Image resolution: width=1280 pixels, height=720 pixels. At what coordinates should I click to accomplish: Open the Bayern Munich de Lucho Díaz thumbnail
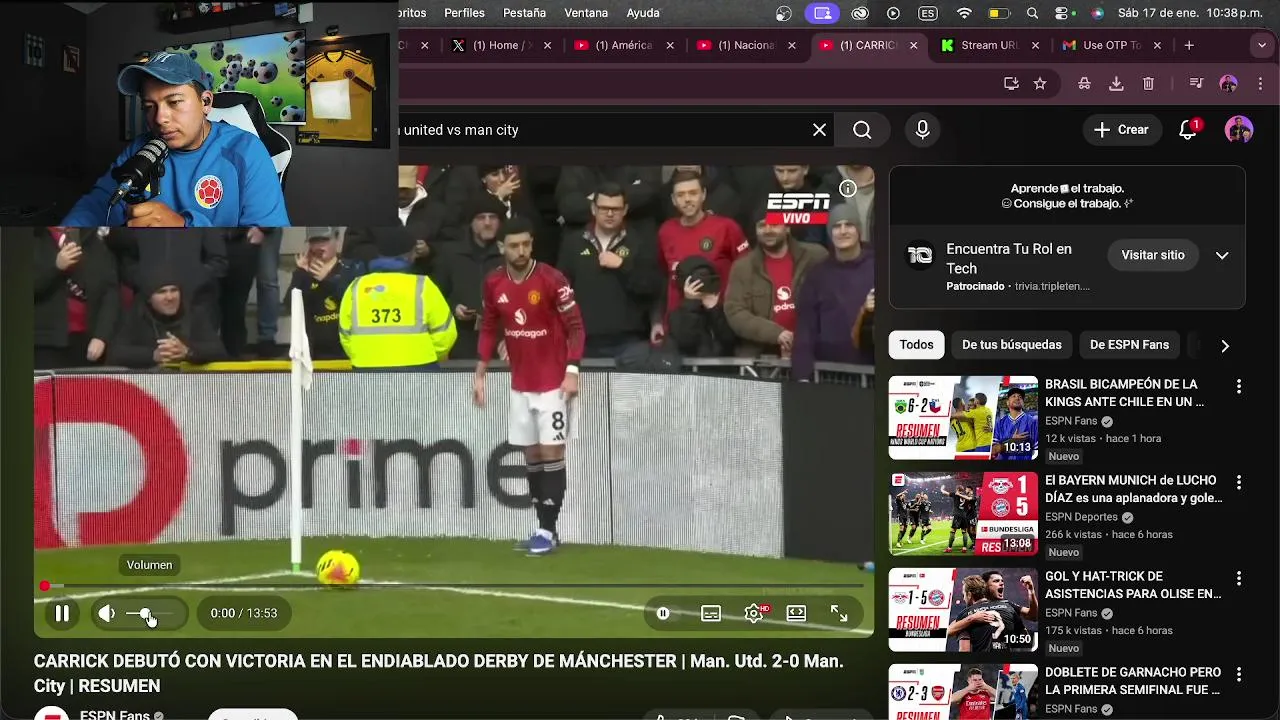pos(963,514)
